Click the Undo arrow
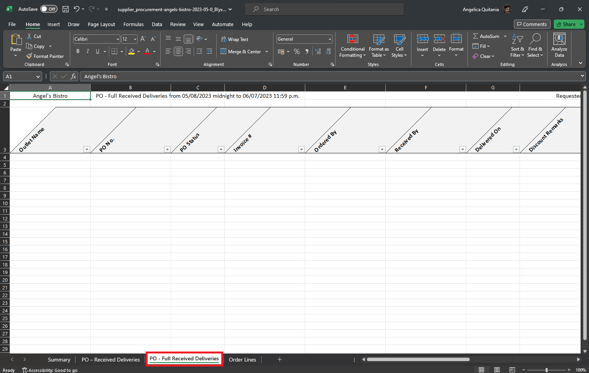The image size is (589, 373). click(77, 9)
